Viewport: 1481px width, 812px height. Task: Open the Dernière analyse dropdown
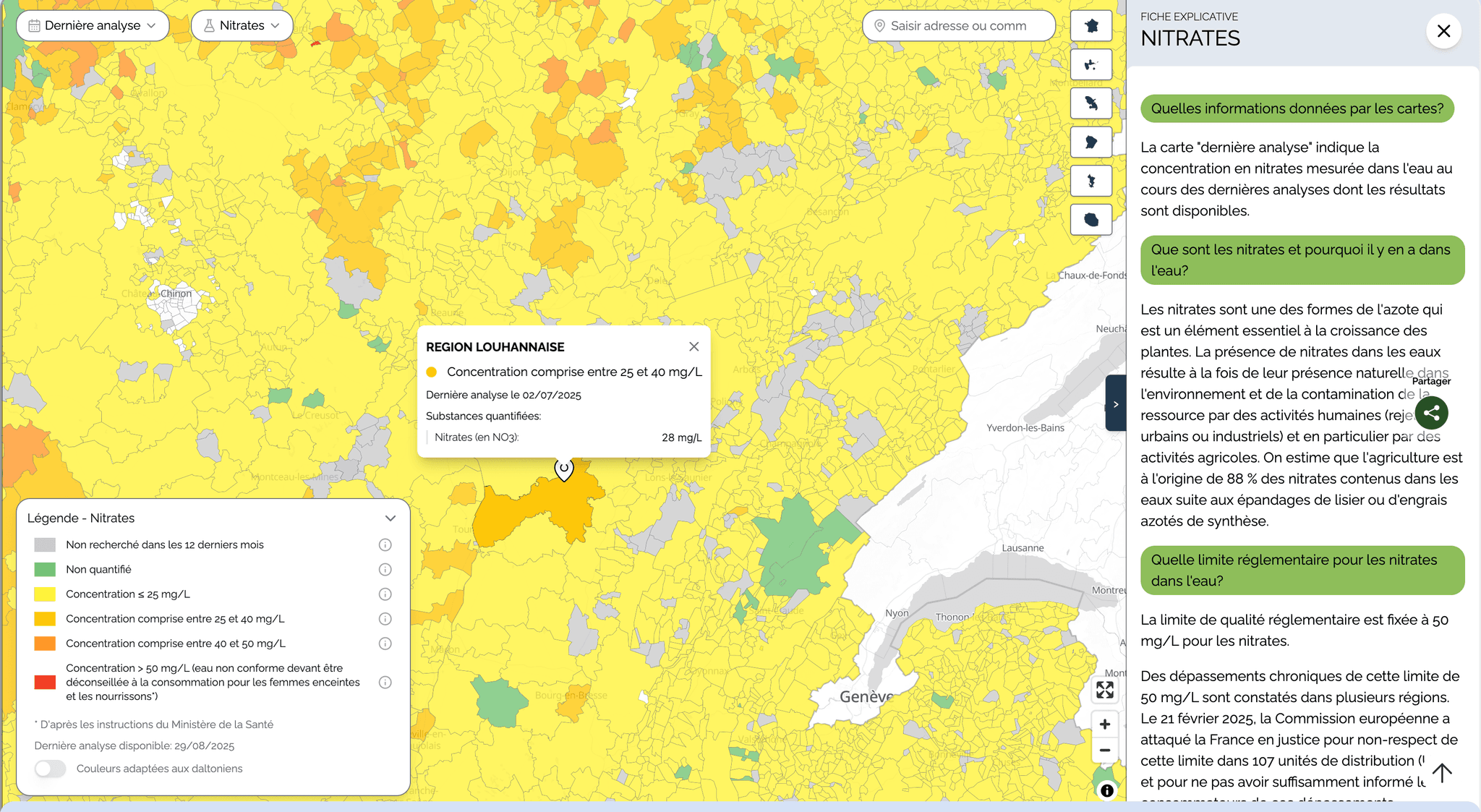(93, 26)
